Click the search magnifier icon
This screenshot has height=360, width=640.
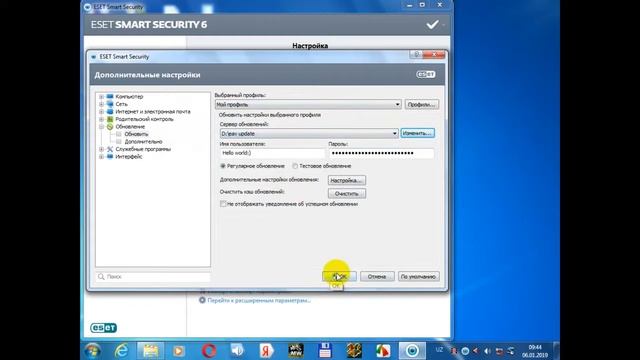(101, 277)
